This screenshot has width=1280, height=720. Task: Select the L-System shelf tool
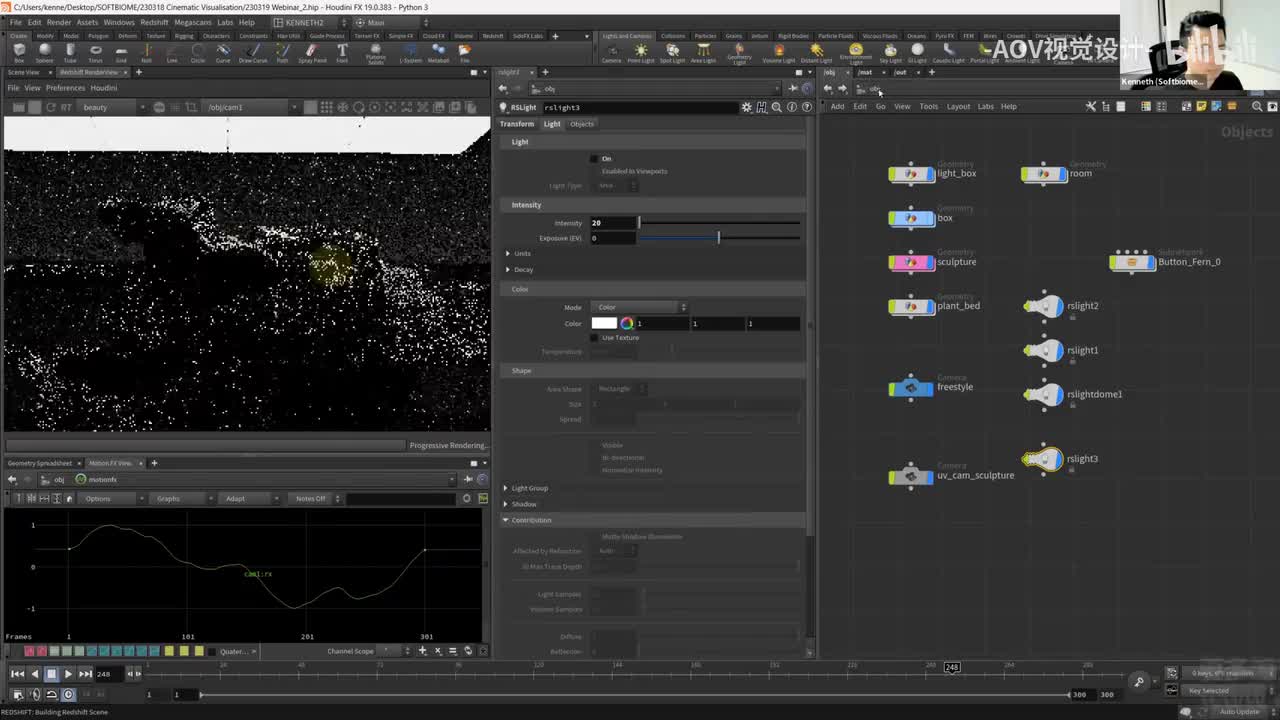410,51
